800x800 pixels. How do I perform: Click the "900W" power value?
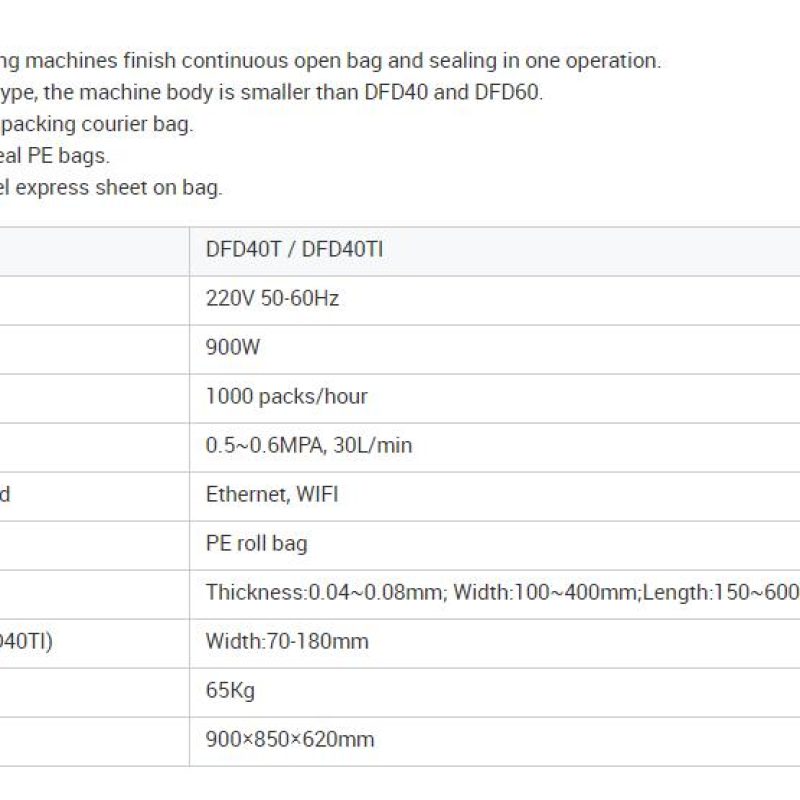233,347
